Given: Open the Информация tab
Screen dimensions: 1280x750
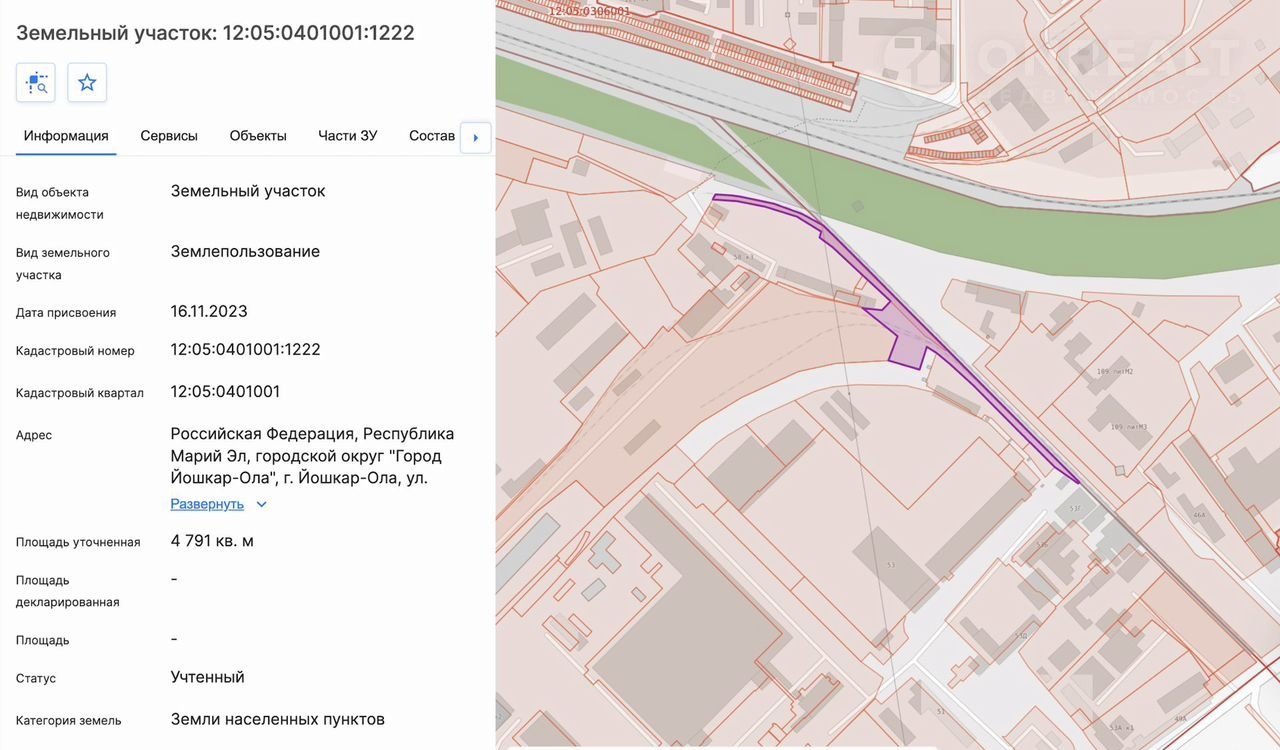Looking at the screenshot, I should coord(66,136).
